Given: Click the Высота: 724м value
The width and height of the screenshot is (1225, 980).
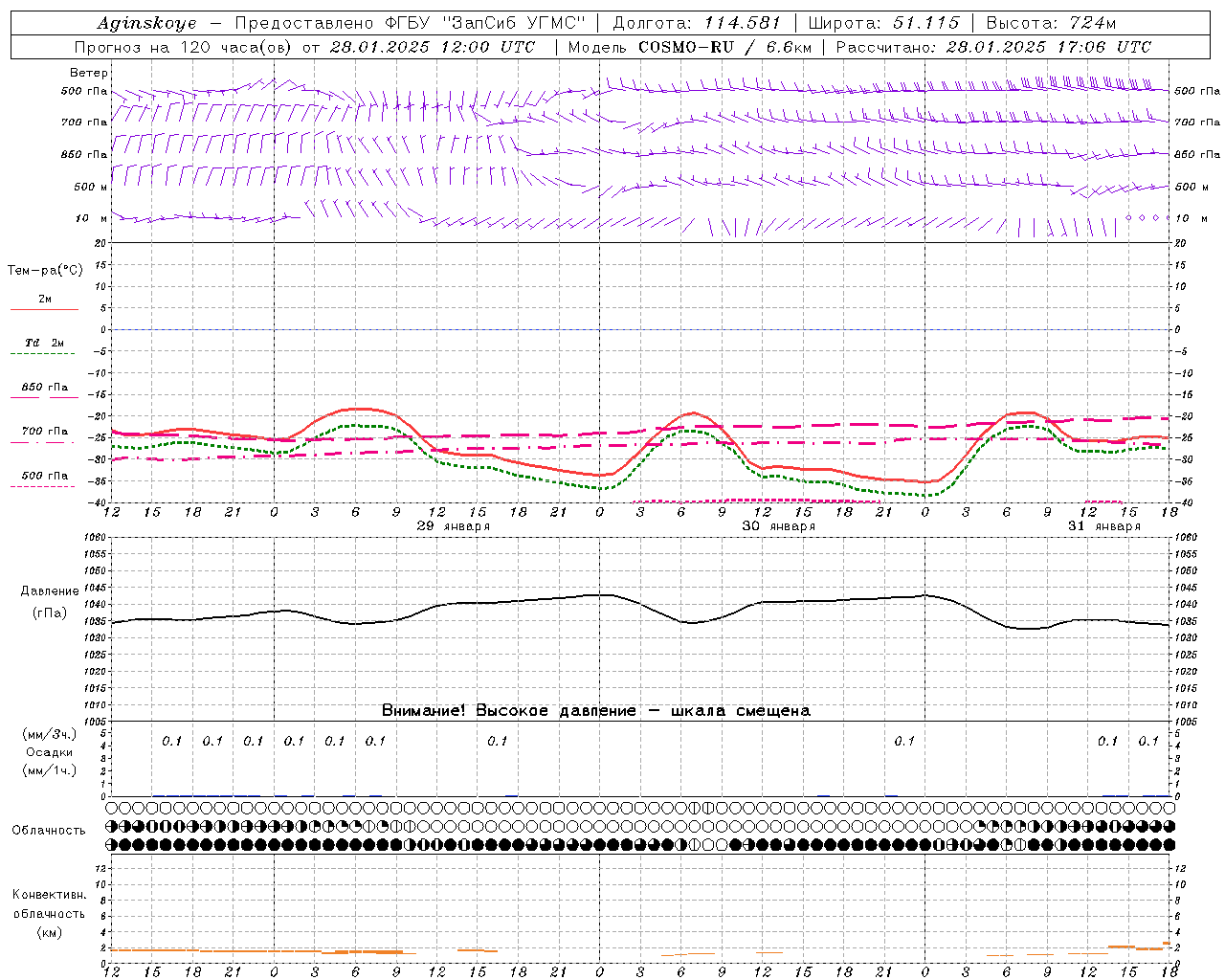Looking at the screenshot, I should 1051,23.
